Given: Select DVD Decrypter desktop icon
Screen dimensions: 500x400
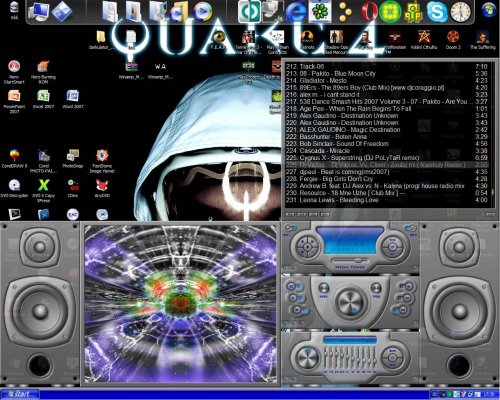Looking at the screenshot, I should [x=14, y=188].
